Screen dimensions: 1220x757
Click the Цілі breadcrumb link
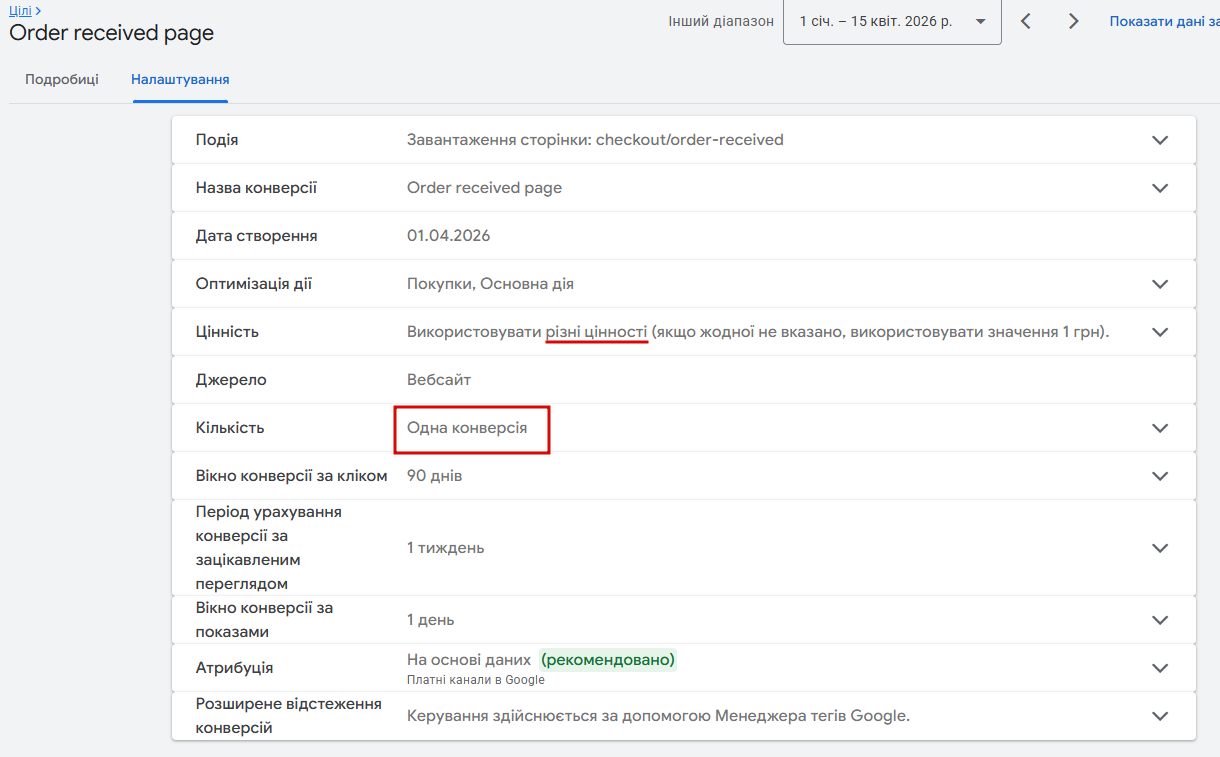coord(20,11)
